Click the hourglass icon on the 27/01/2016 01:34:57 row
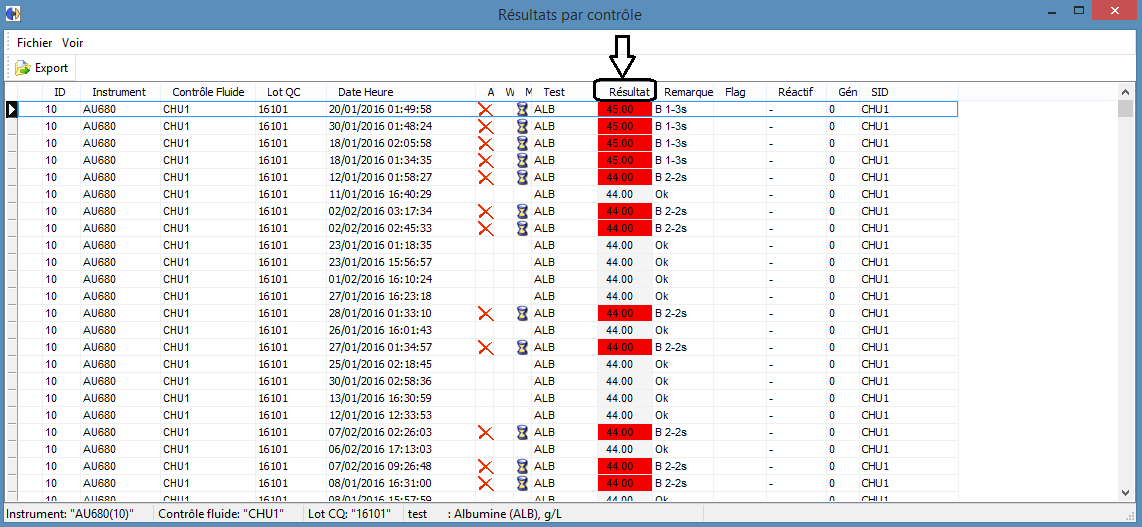The height and width of the screenshot is (527, 1142). click(x=522, y=347)
